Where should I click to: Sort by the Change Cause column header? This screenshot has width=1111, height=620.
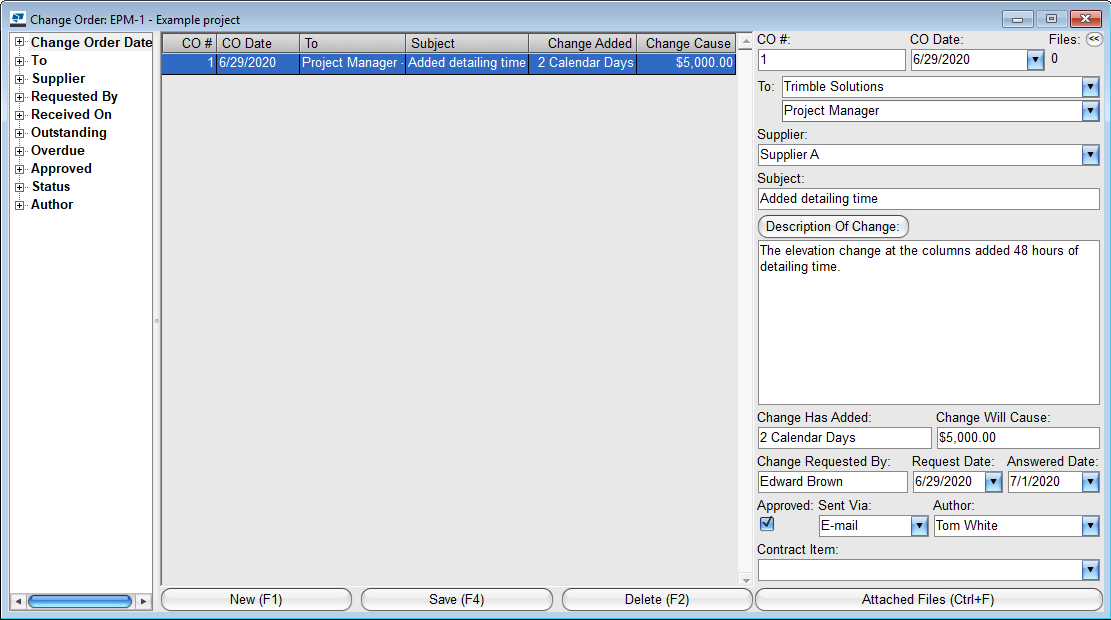tap(686, 43)
